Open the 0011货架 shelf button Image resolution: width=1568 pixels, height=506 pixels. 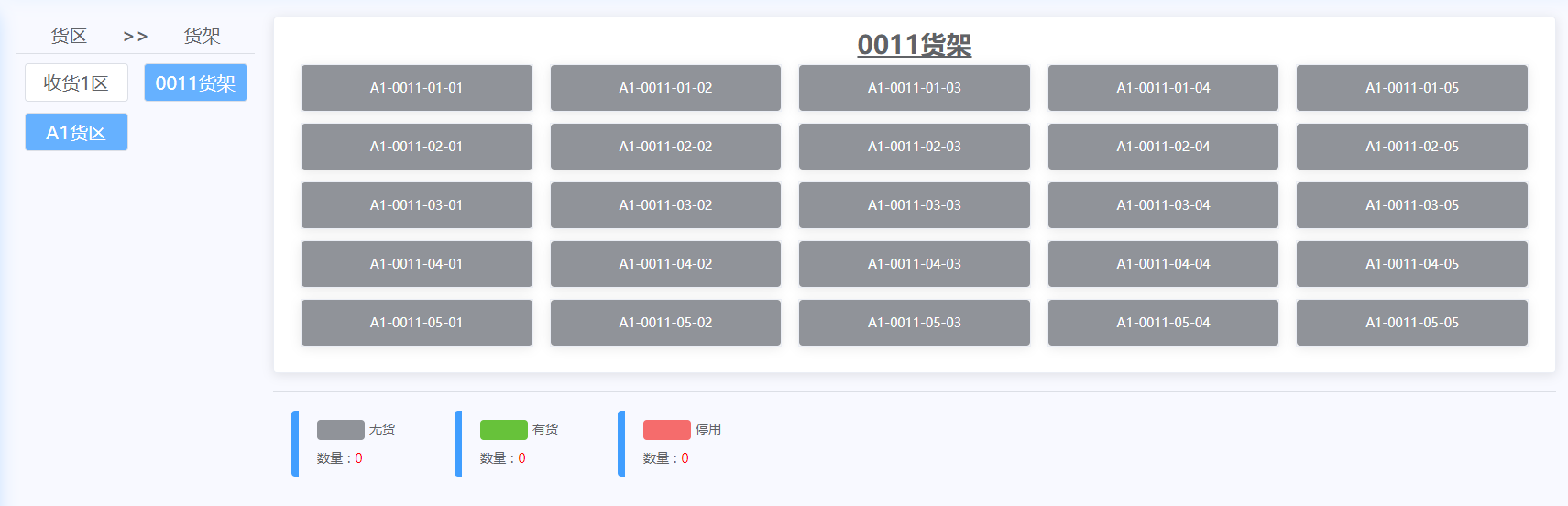(x=195, y=83)
